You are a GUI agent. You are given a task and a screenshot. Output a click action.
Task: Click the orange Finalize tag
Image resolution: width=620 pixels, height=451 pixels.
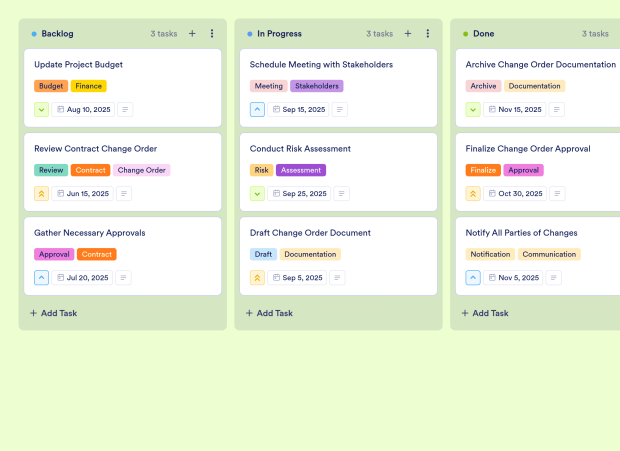coord(483,170)
